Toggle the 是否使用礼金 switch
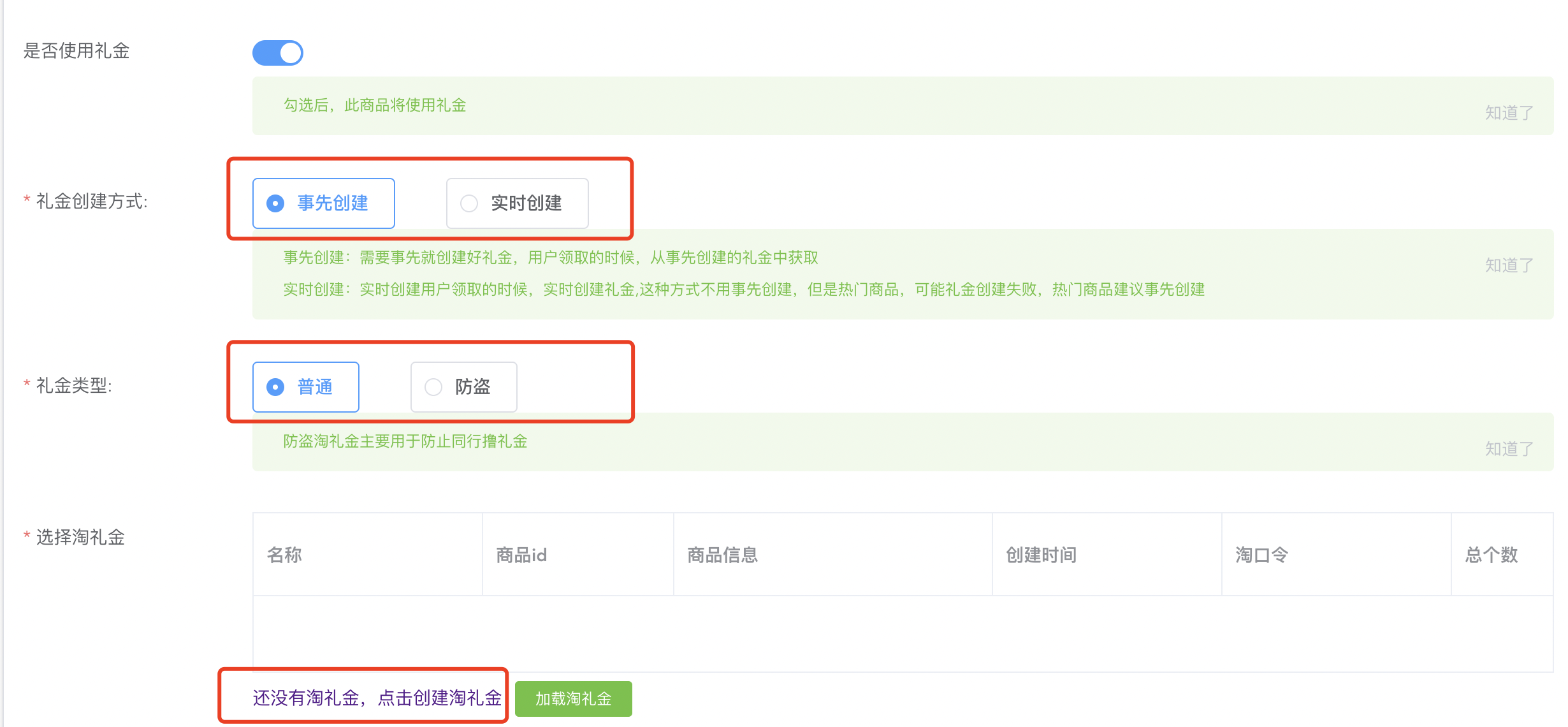Image resolution: width=1568 pixels, height=727 pixels. pos(278,53)
